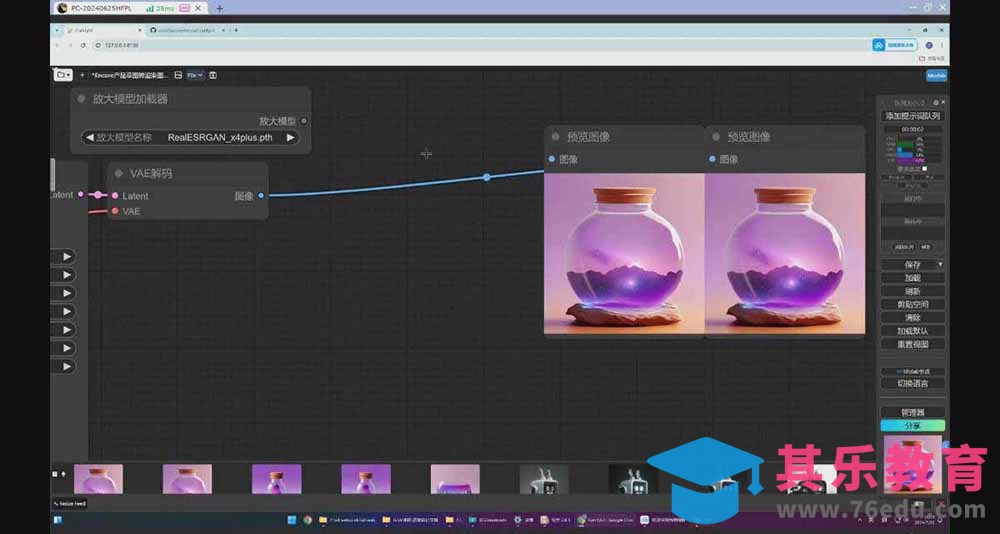This screenshot has width=1000, height=534.
Task: Open the second pink jar thumbnail in image feed
Action: point(187,478)
